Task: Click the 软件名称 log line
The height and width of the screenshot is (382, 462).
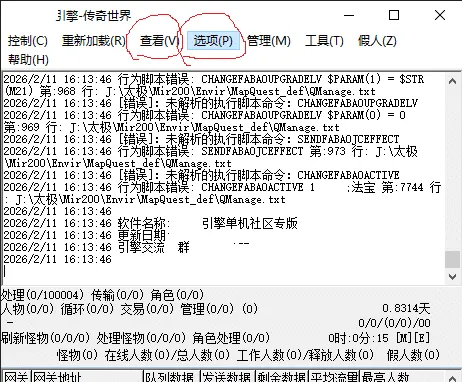Action: tap(150, 223)
